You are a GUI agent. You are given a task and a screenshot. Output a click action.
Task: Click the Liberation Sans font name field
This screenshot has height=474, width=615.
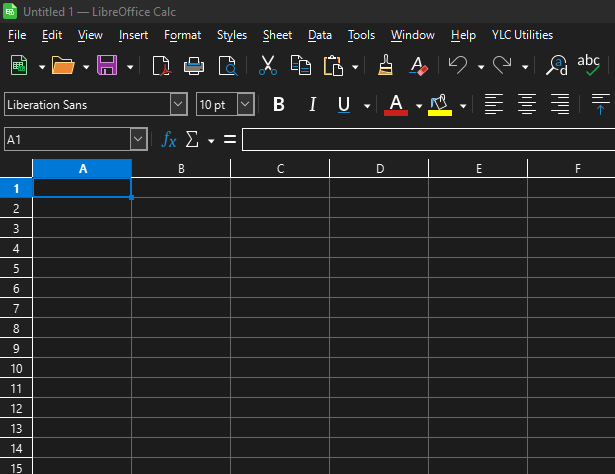[87, 105]
